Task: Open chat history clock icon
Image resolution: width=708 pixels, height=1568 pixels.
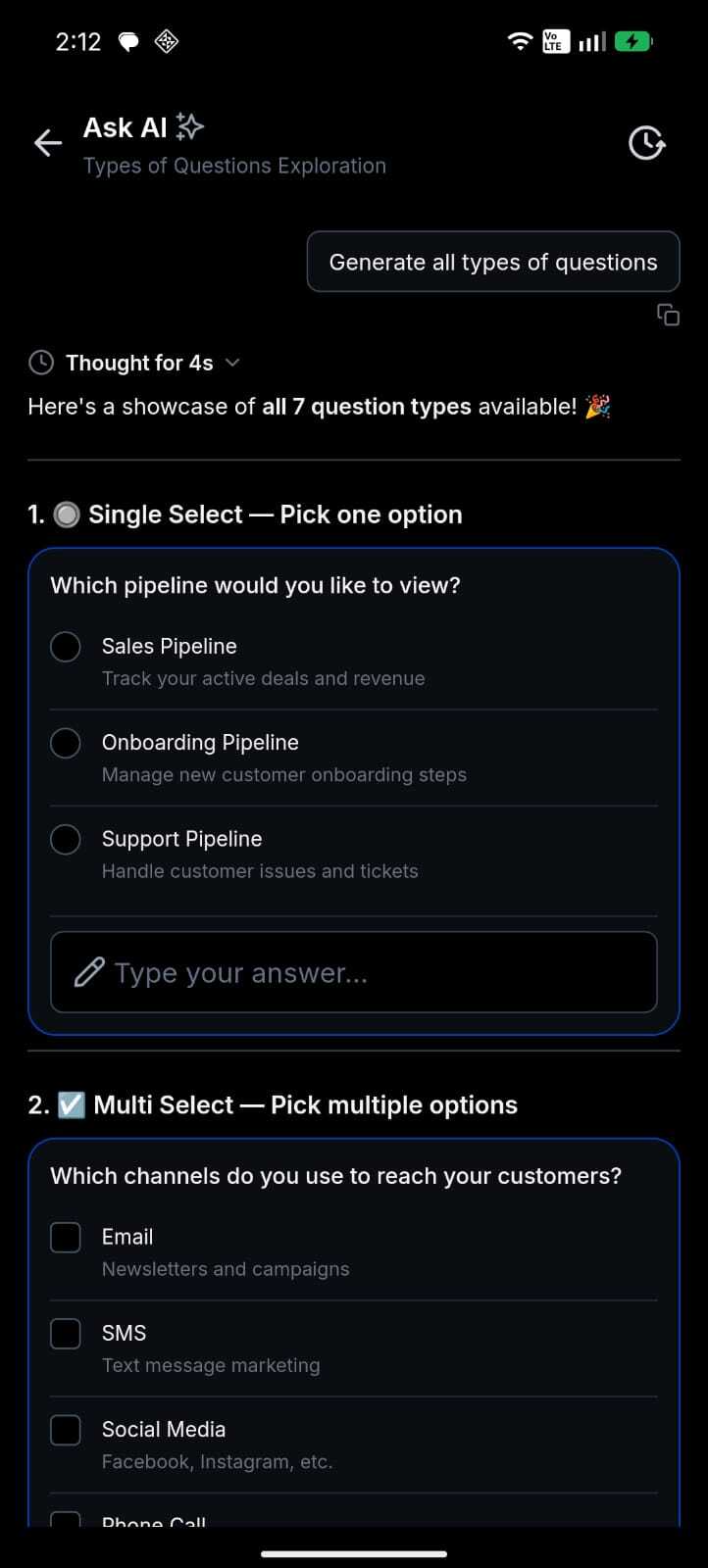Action: [646, 143]
